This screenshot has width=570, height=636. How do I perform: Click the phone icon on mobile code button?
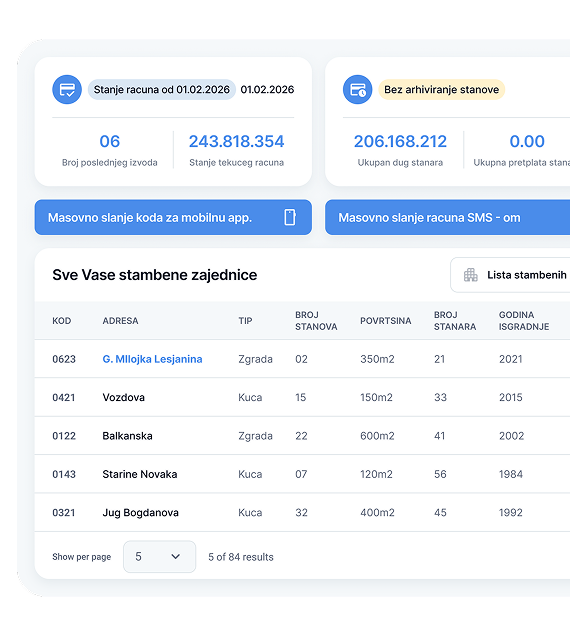coord(290,217)
